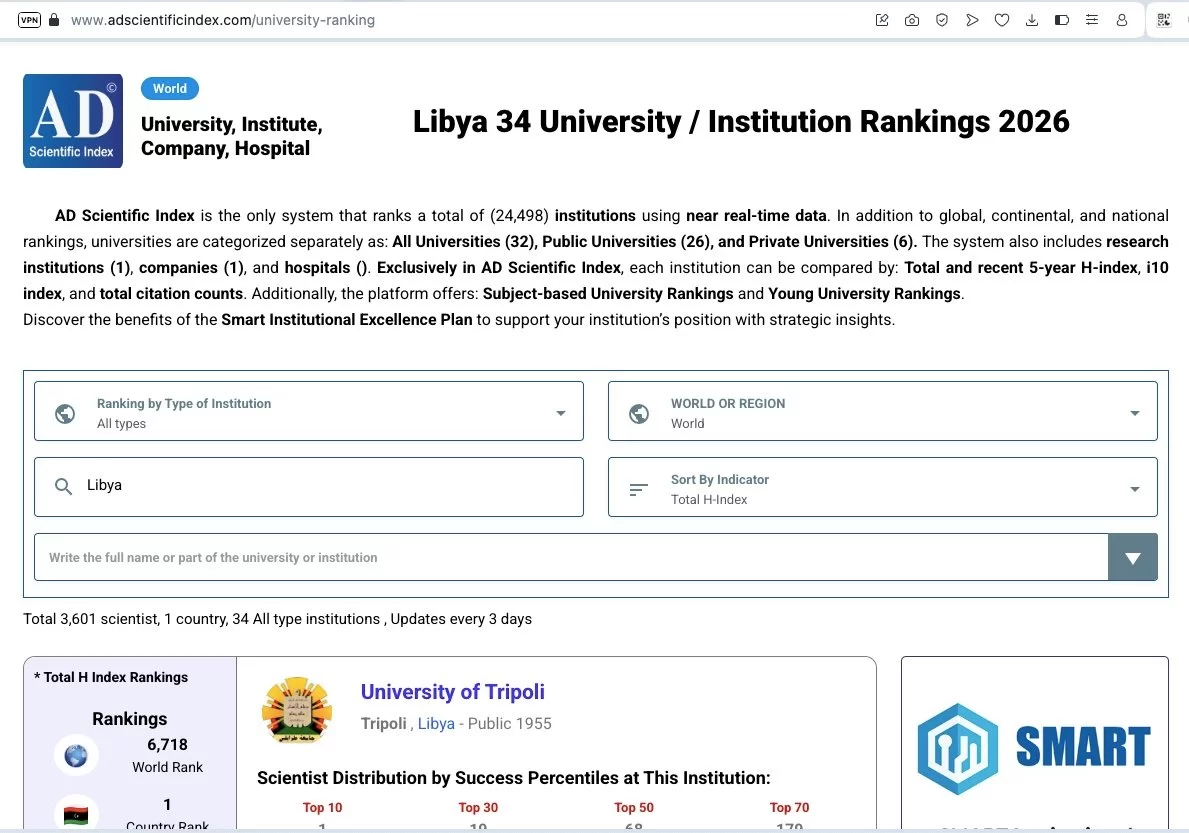Viewport: 1189px width, 833px height.
Task: Click the AD Scientific Index logo
Action: 73,121
